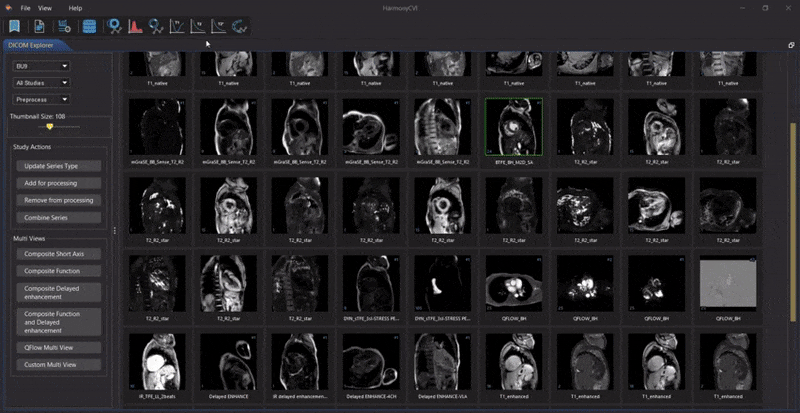Click the document page toolbar icon
800x413 pixels.
pos(39,26)
